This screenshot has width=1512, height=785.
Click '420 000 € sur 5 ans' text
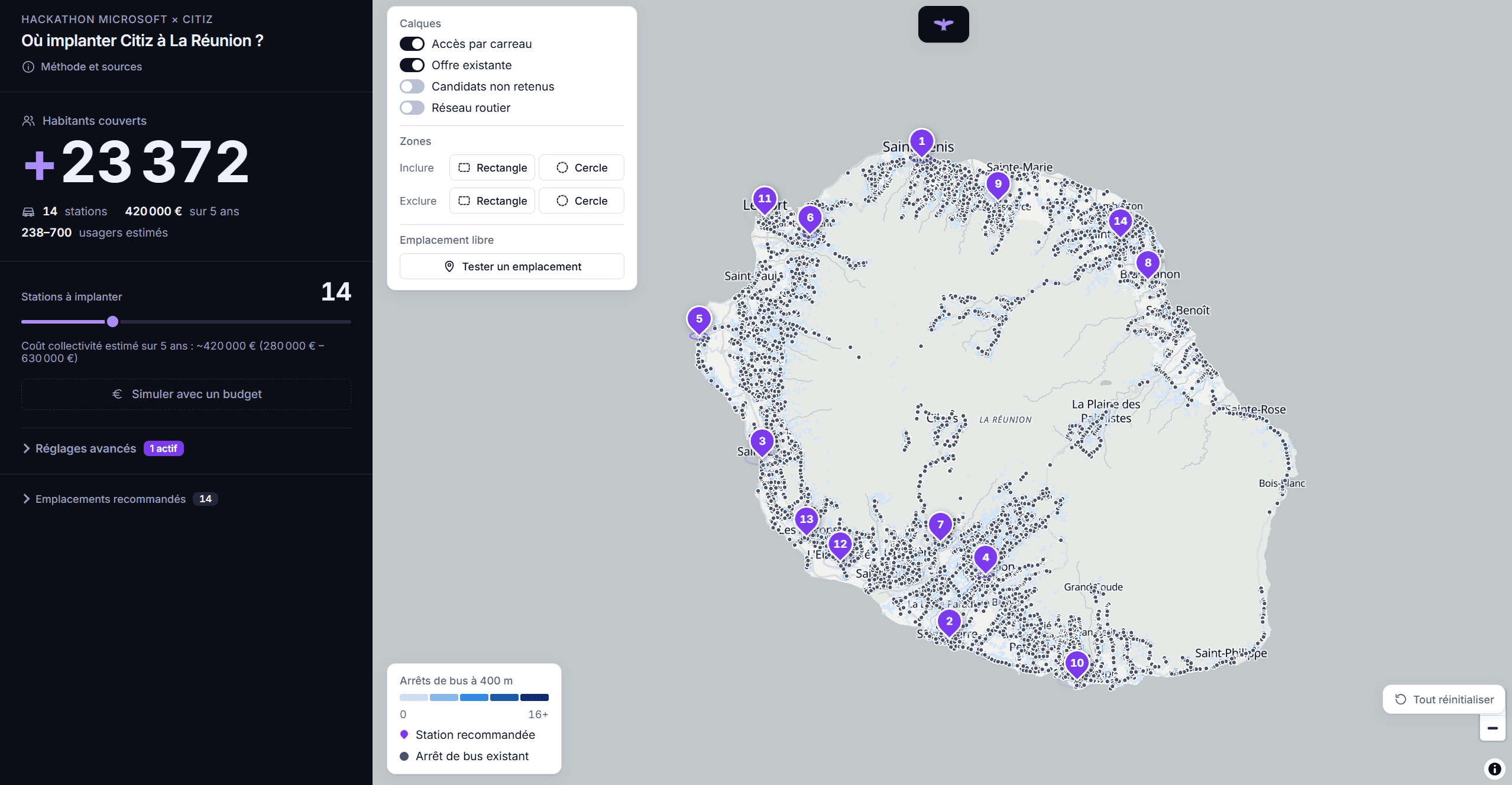(x=182, y=211)
